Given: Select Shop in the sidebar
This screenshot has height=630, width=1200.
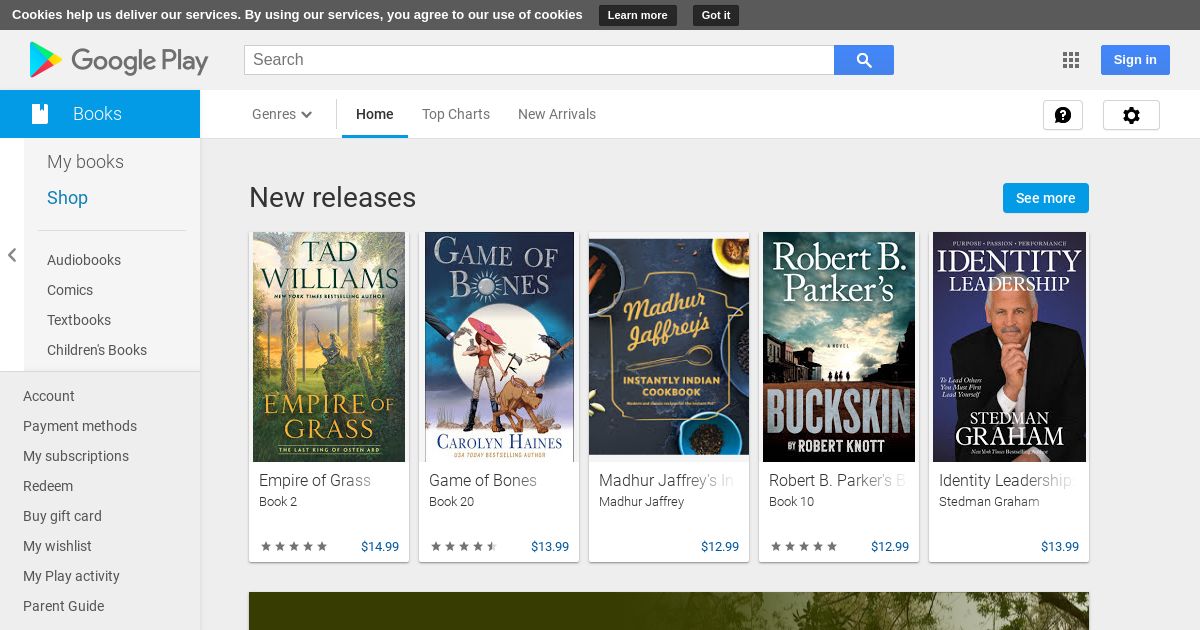Looking at the screenshot, I should click(x=67, y=198).
